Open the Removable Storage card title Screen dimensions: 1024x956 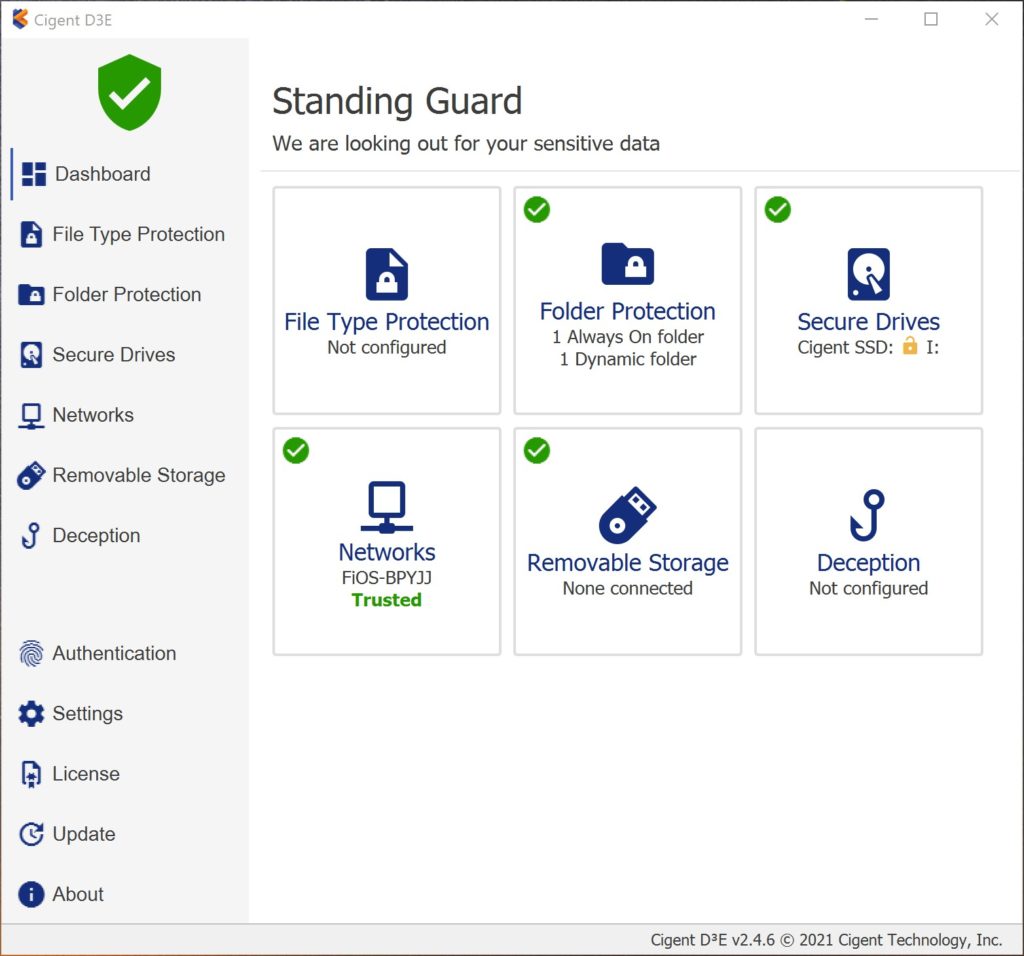[x=628, y=563]
